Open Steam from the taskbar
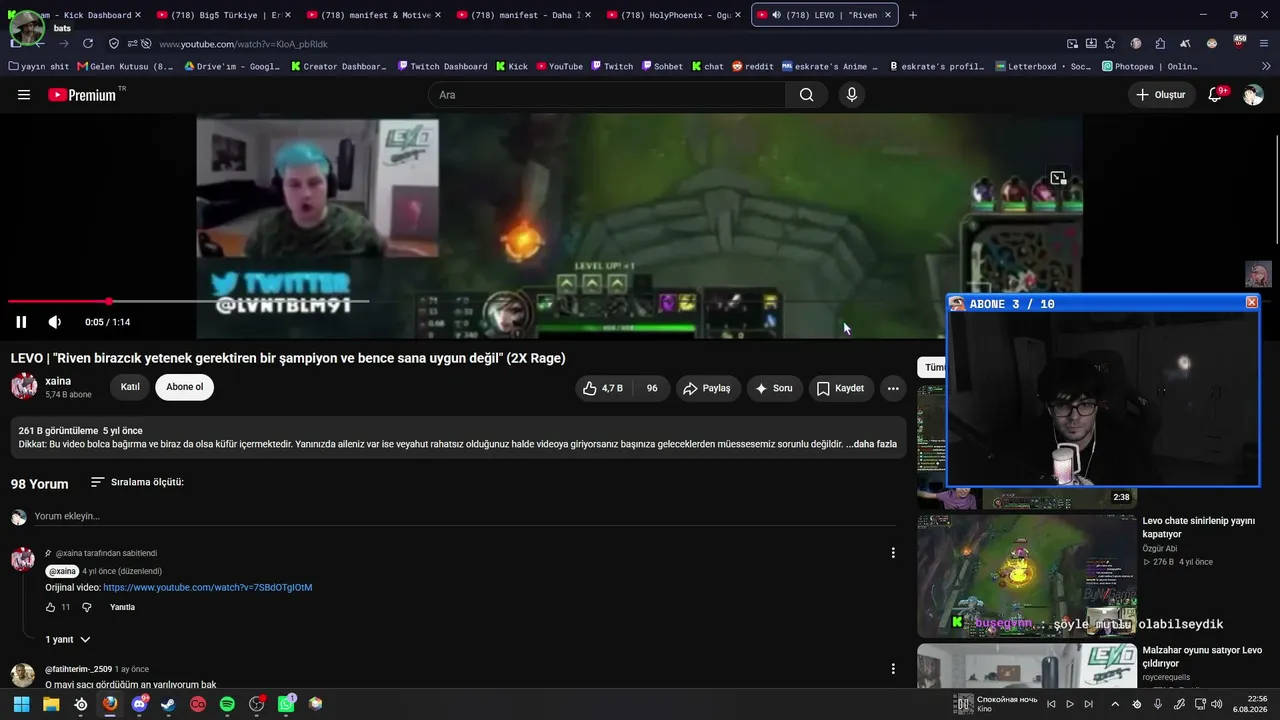Screen dimensions: 1280x720 (168, 704)
